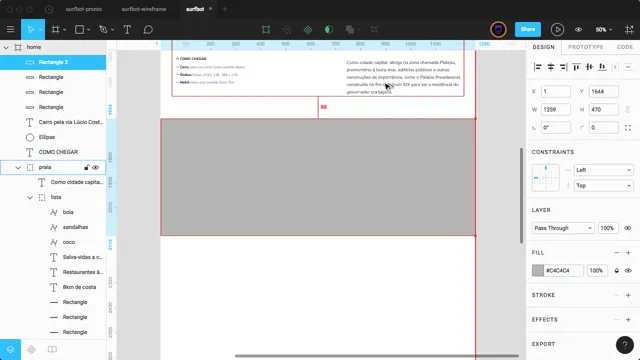
Task: Open vertical constraint Top dropdown
Action: 603,186
